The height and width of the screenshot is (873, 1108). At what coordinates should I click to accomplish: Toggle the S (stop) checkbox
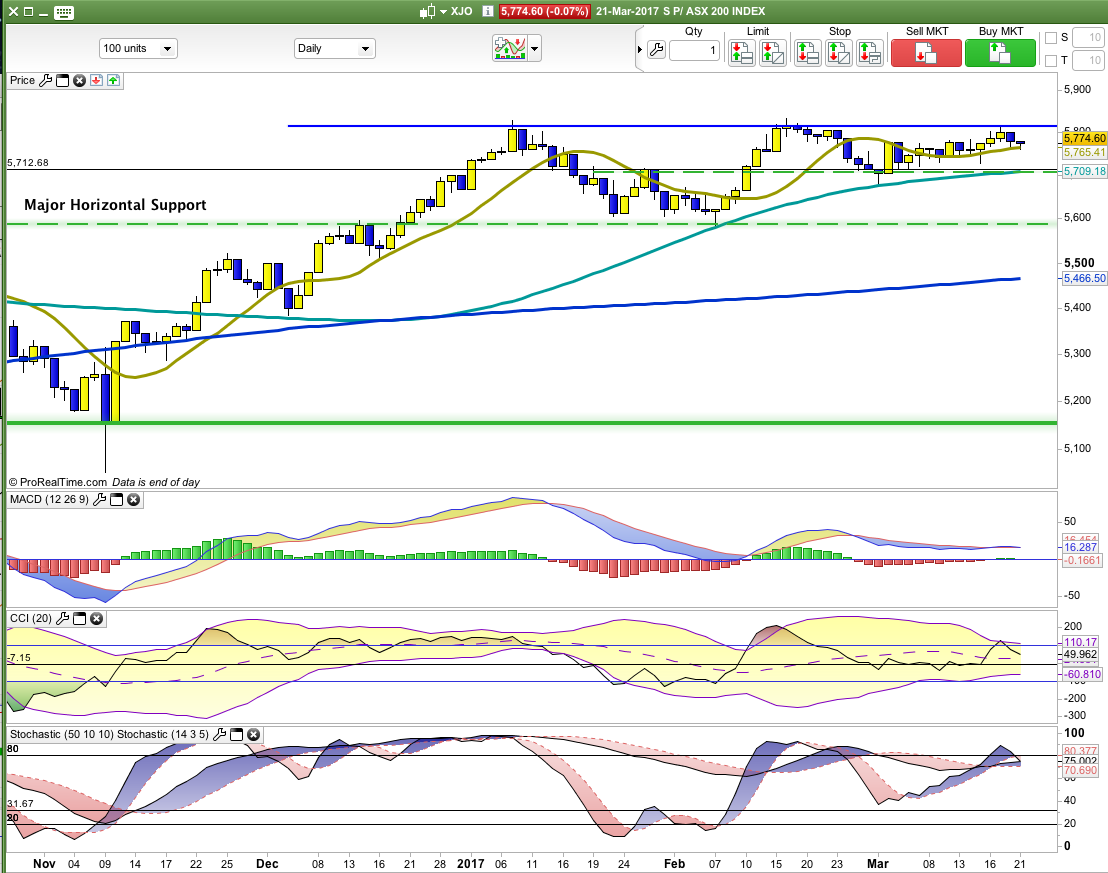1051,37
